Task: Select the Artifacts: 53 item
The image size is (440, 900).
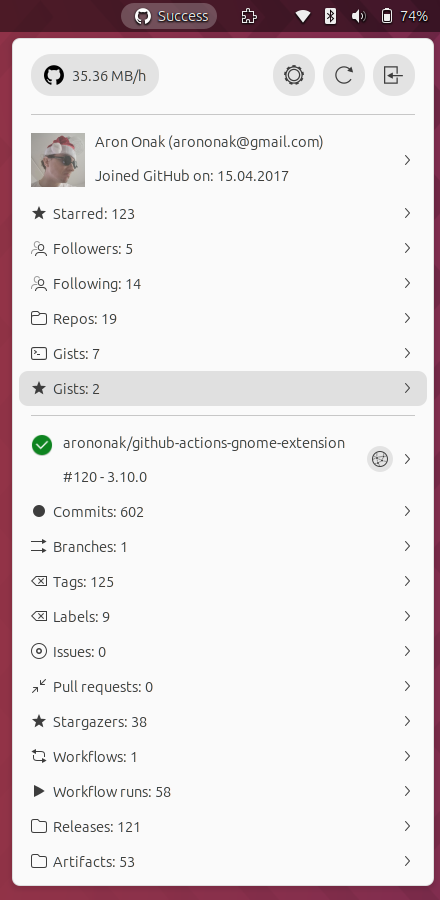Action: tap(223, 862)
